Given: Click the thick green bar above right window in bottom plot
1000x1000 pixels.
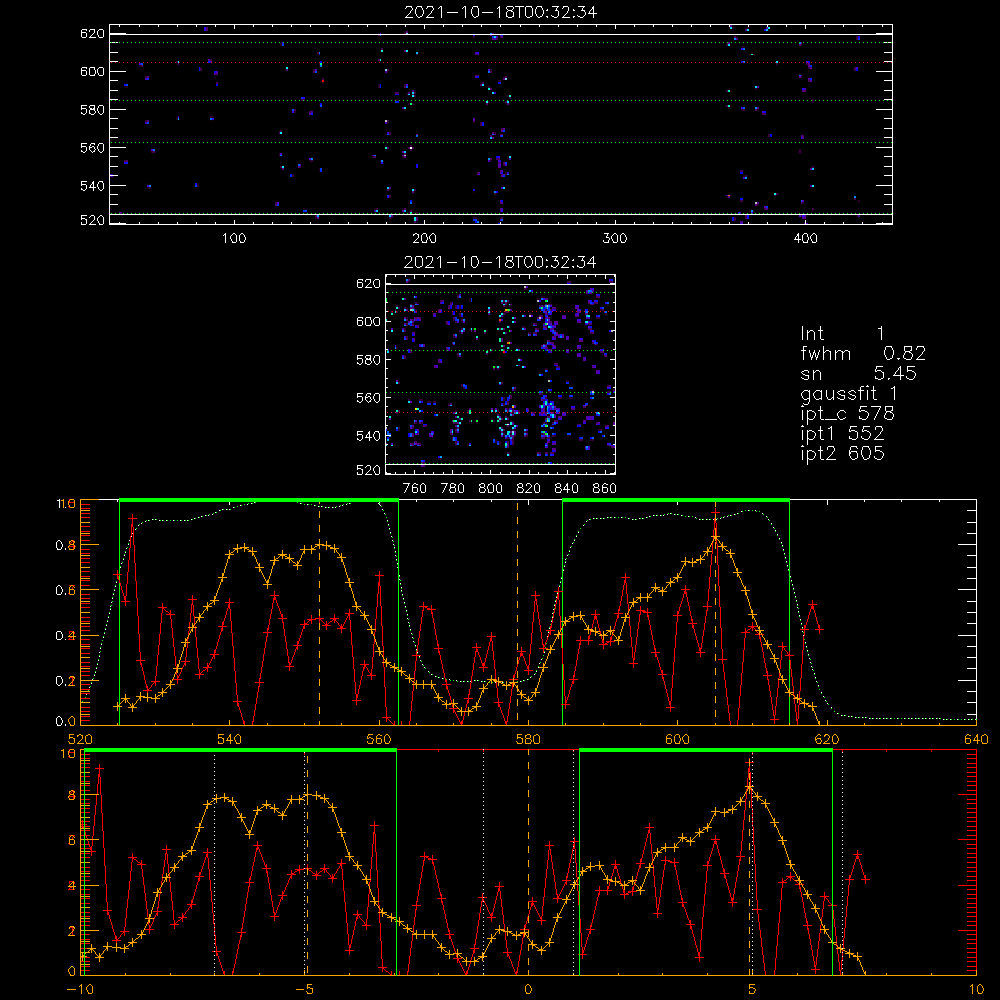Looking at the screenshot, I should click(x=705, y=751).
